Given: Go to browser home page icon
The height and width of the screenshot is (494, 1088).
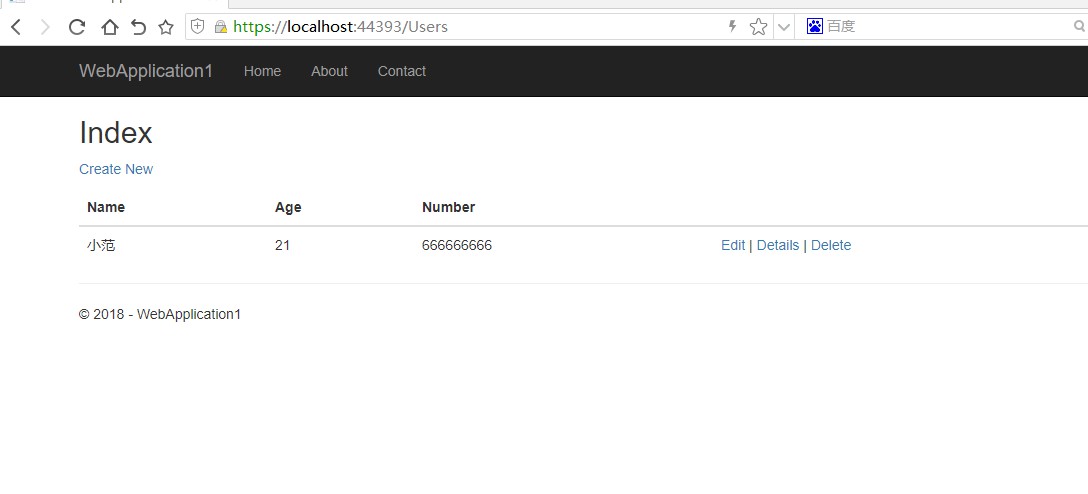Looking at the screenshot, I should (109, 27).
